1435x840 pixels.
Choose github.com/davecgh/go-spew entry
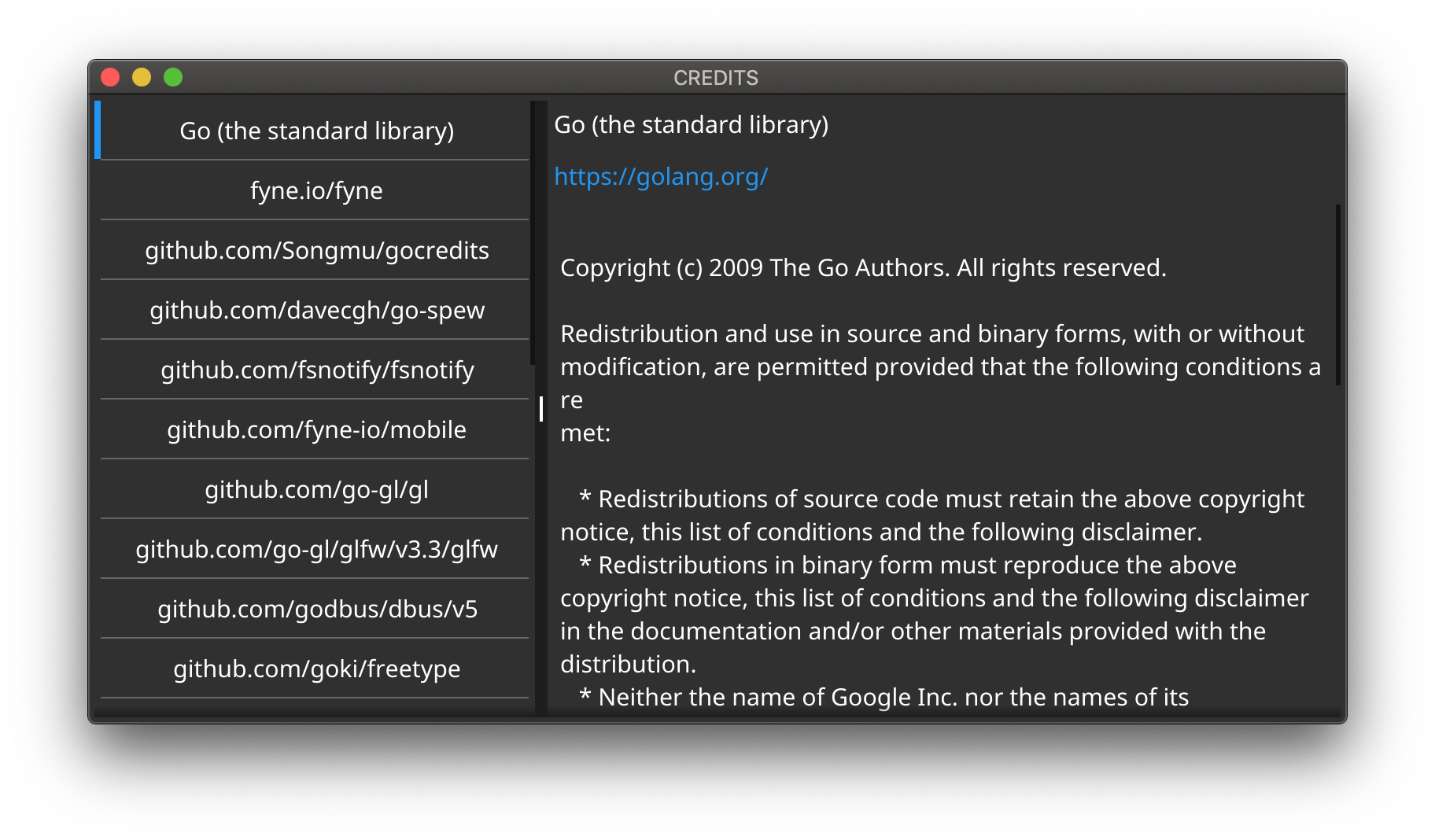[316, 310]
